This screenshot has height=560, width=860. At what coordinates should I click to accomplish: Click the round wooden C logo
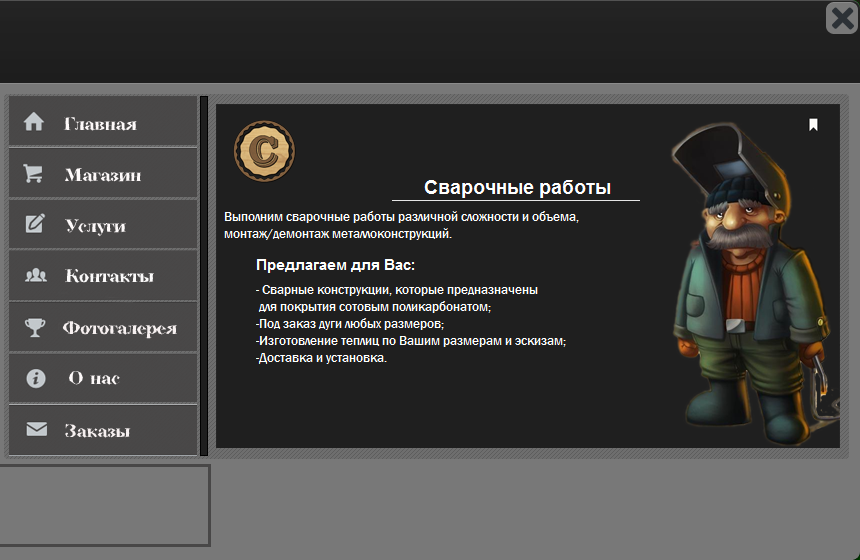pos(264,151)
